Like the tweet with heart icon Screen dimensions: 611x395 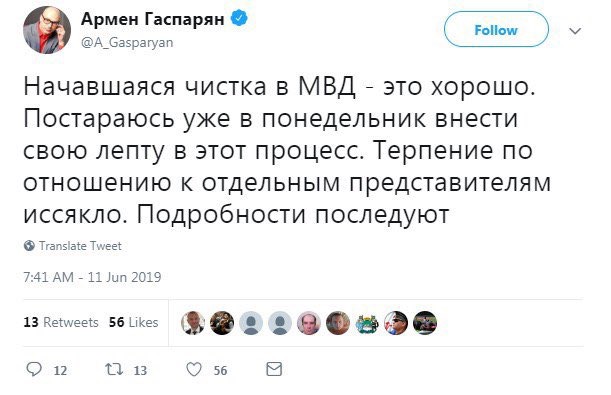click(x=194, y=369)
